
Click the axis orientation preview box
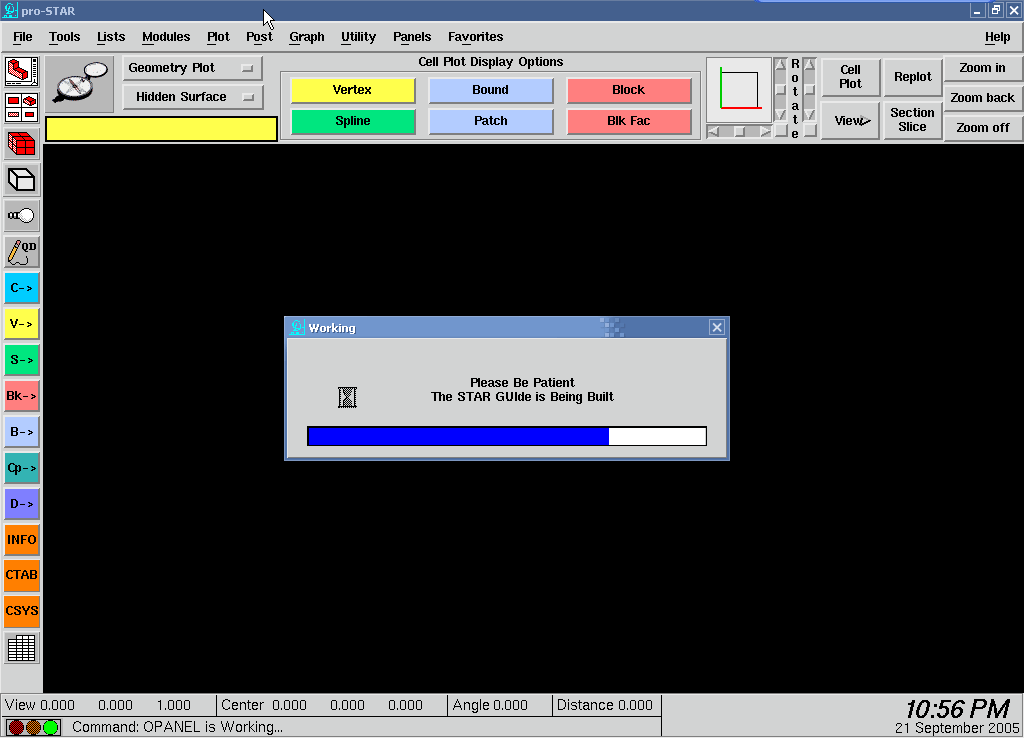[x=739, y=90]
